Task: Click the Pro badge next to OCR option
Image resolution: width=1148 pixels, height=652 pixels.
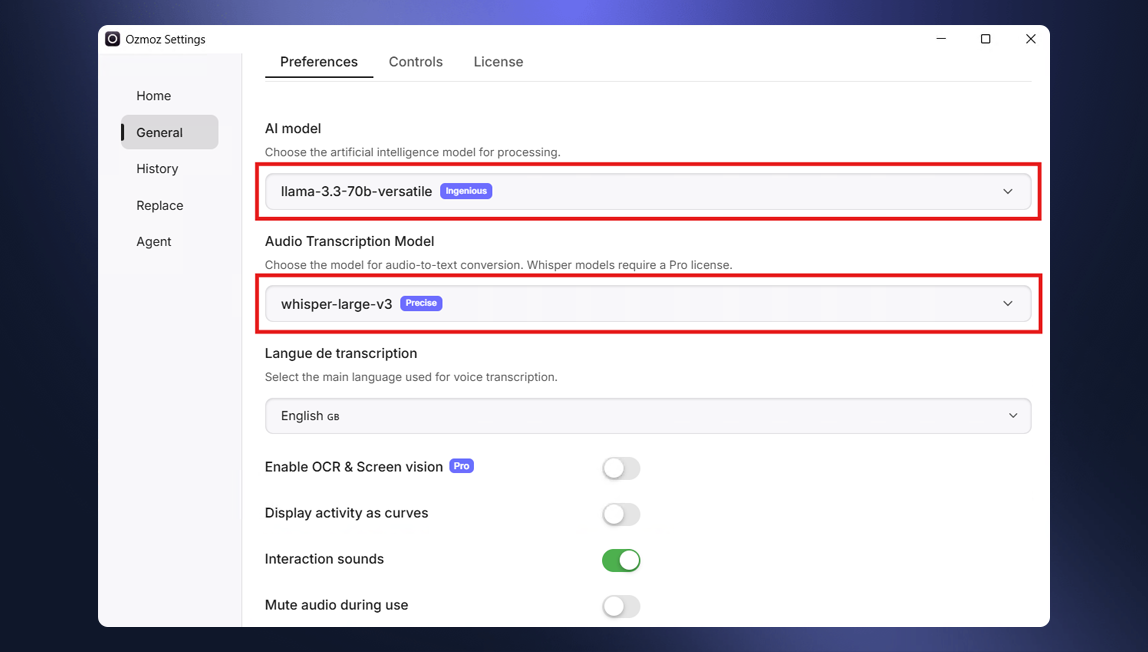Action: (x=461, y=466)
